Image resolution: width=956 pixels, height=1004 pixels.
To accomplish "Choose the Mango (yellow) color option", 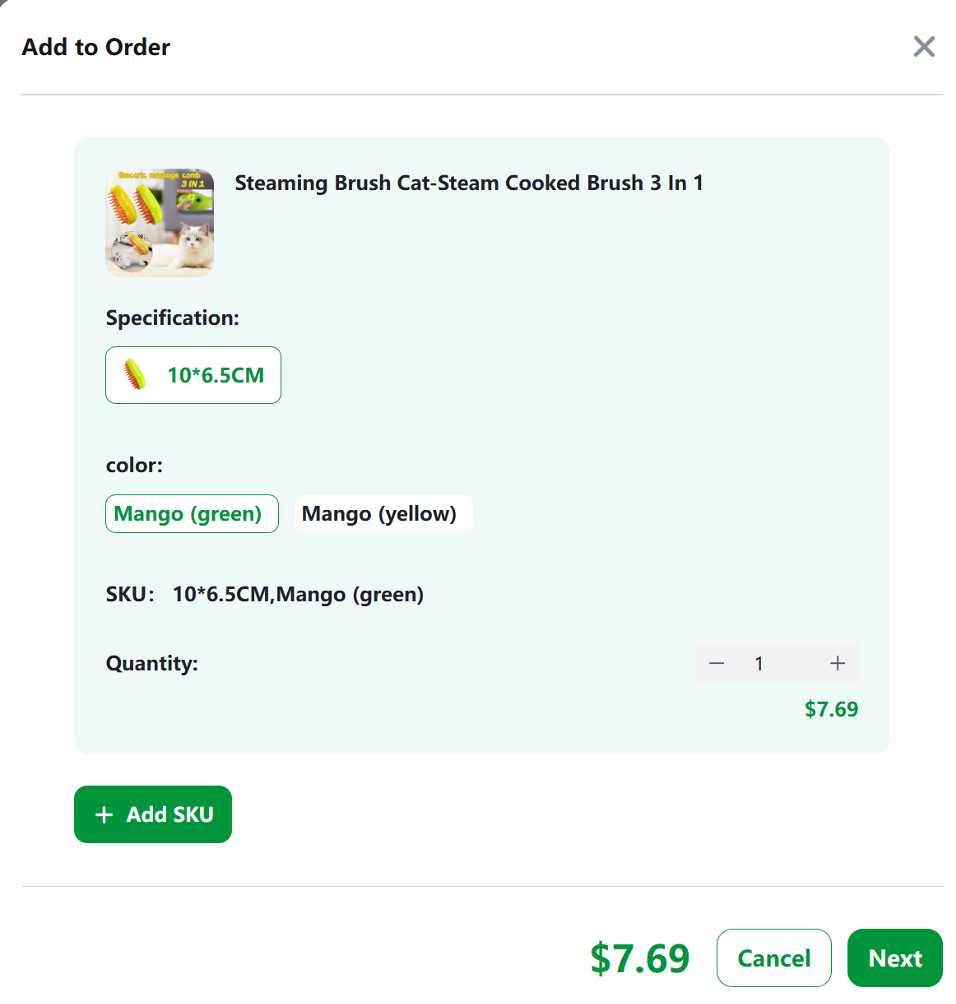I will pos(383,514).
